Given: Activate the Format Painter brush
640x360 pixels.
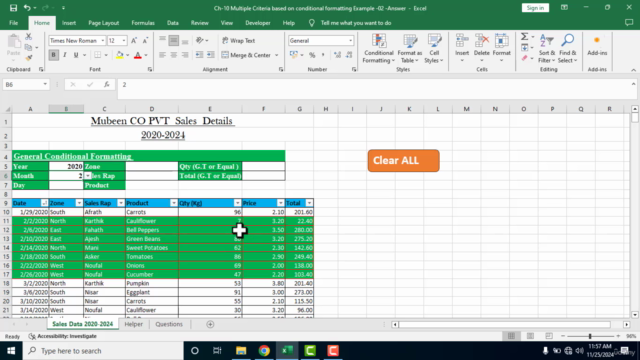Looking at the screenshot, I should pos(29,58).
